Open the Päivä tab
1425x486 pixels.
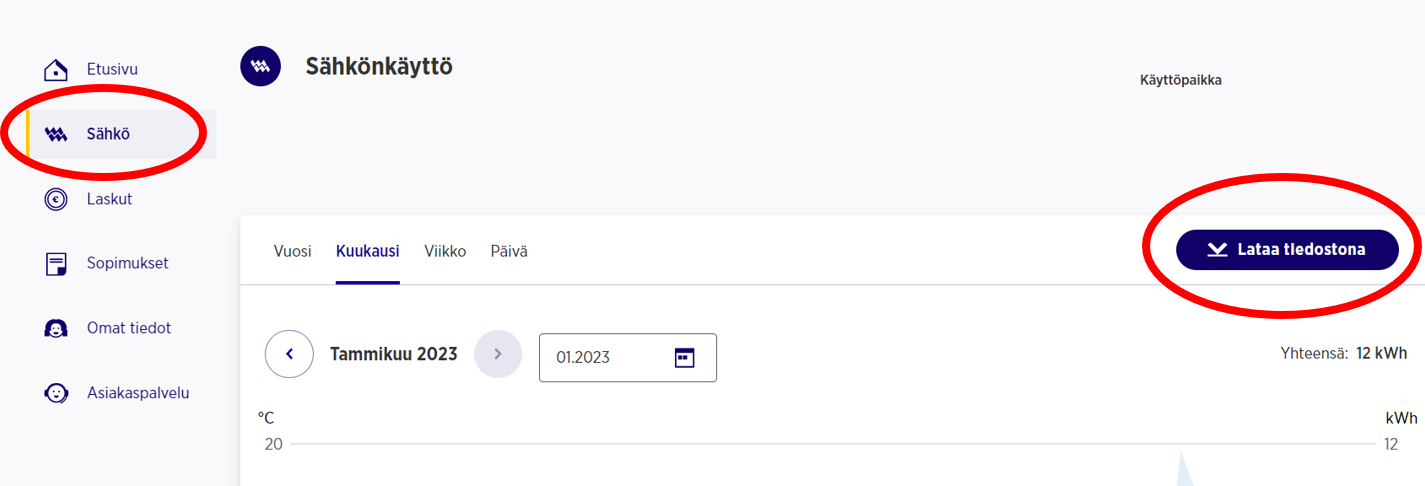[x=509, y=251]
